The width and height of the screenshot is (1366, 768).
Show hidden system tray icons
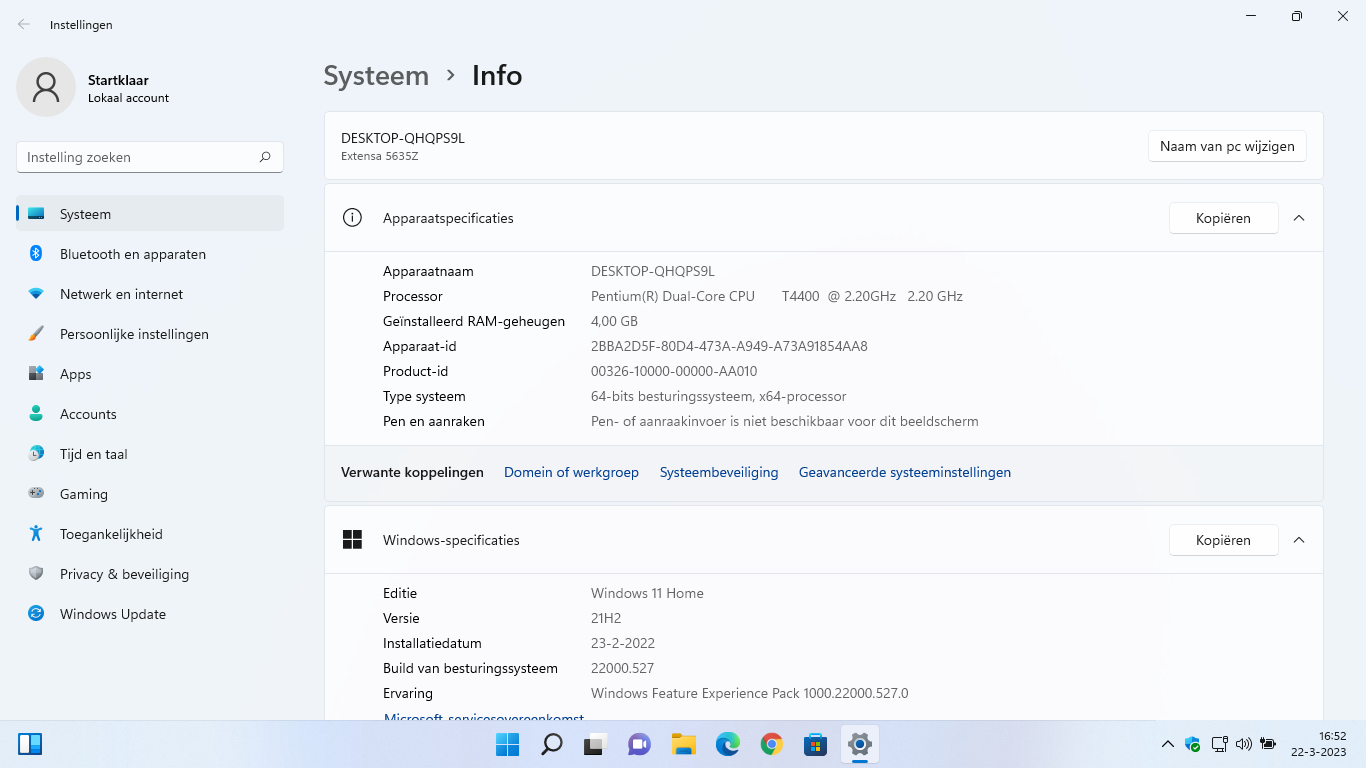(1167, 744)
